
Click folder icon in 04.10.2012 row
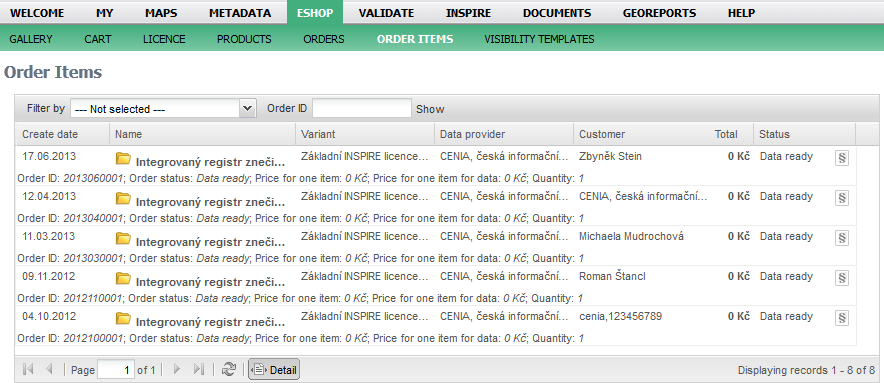tap(123, 318)
